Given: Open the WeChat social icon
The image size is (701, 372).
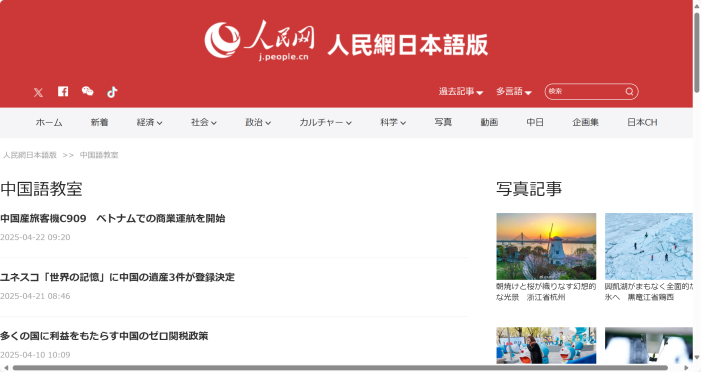Looking at the screenshot, I should 88,92.
